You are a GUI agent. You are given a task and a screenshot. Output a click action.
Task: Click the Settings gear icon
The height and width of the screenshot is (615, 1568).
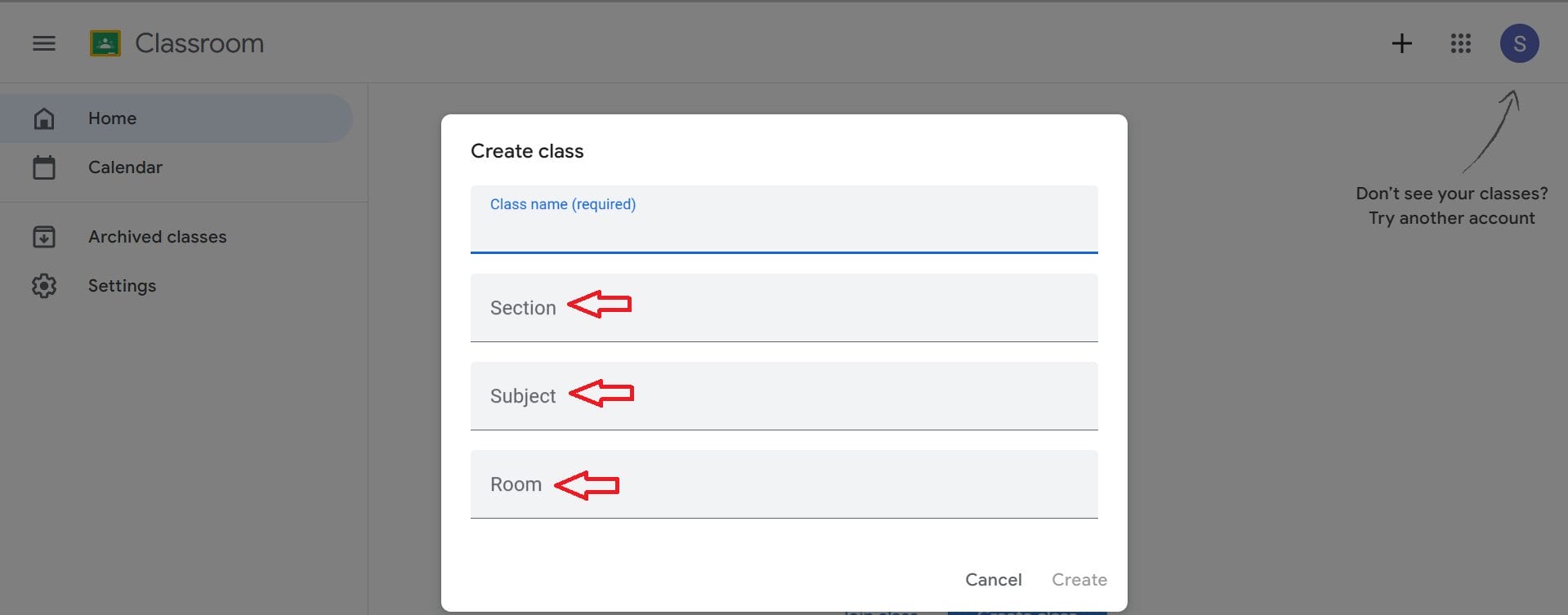tap(44, 286)
